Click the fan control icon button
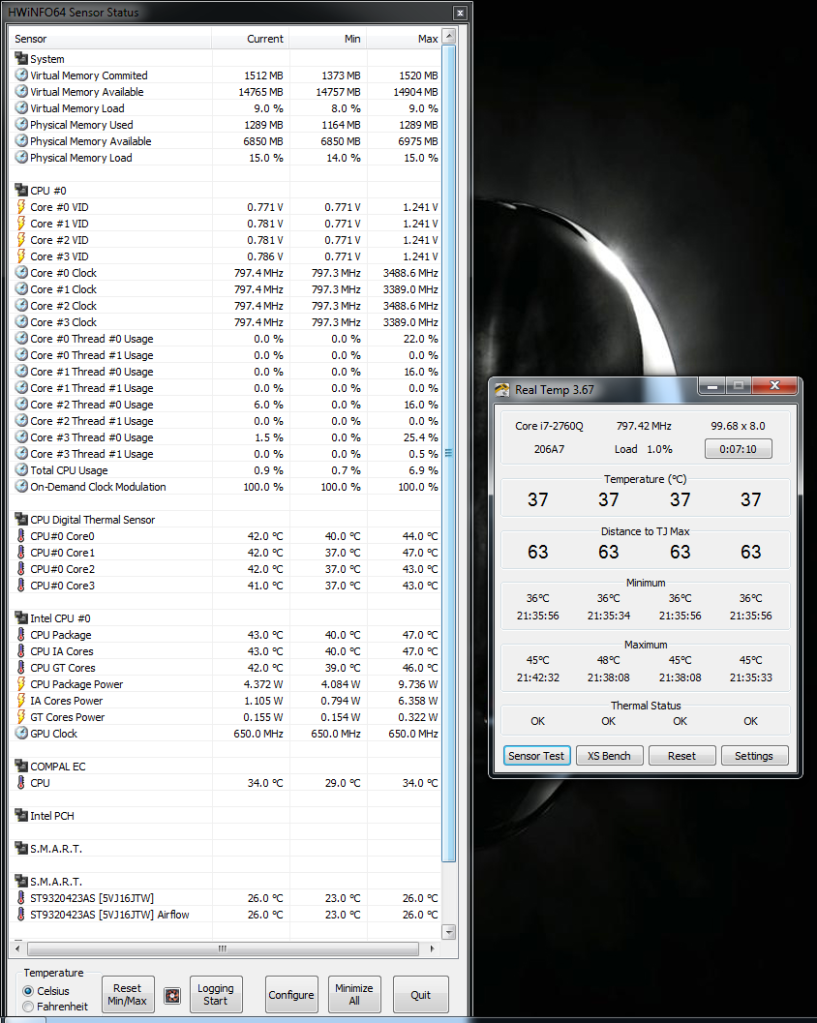The width and height of the screenshot is (817, 1023). tap(172, 995)
